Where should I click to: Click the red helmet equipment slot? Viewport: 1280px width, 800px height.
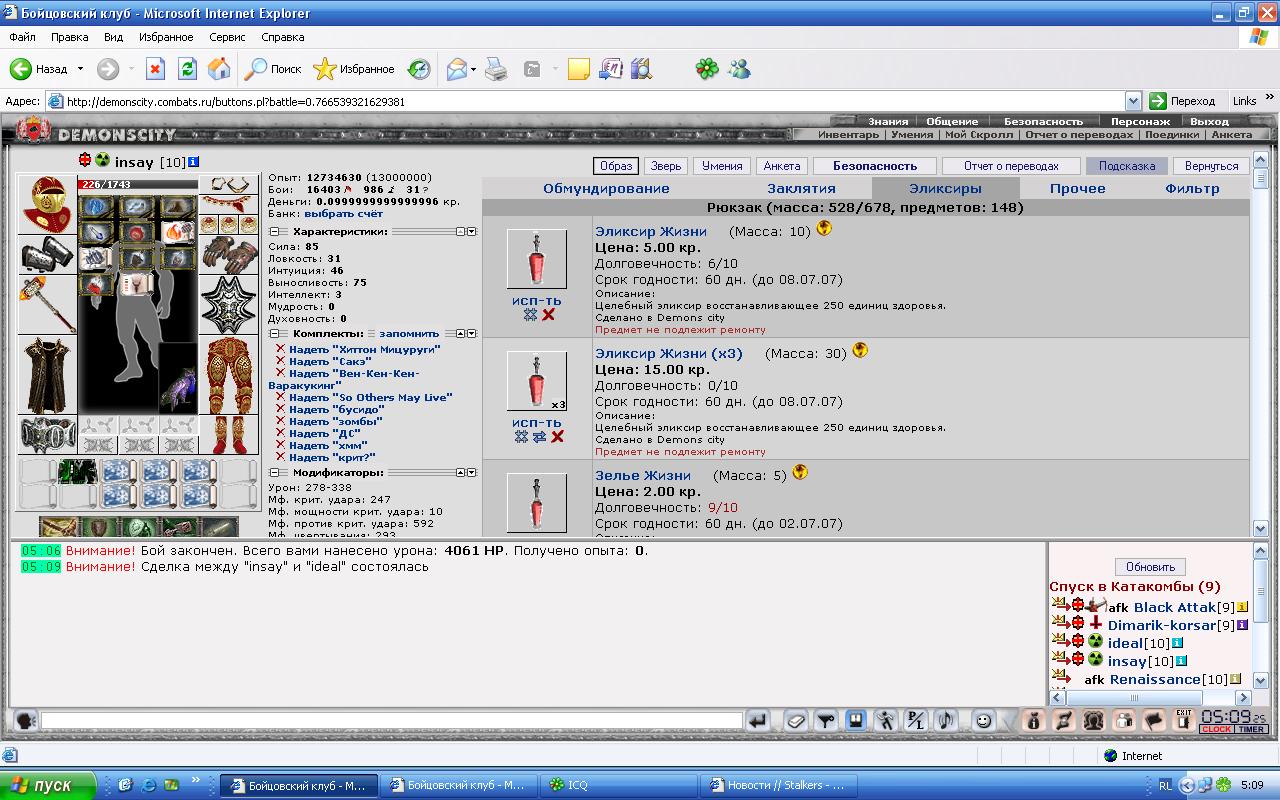pos(47,204)
